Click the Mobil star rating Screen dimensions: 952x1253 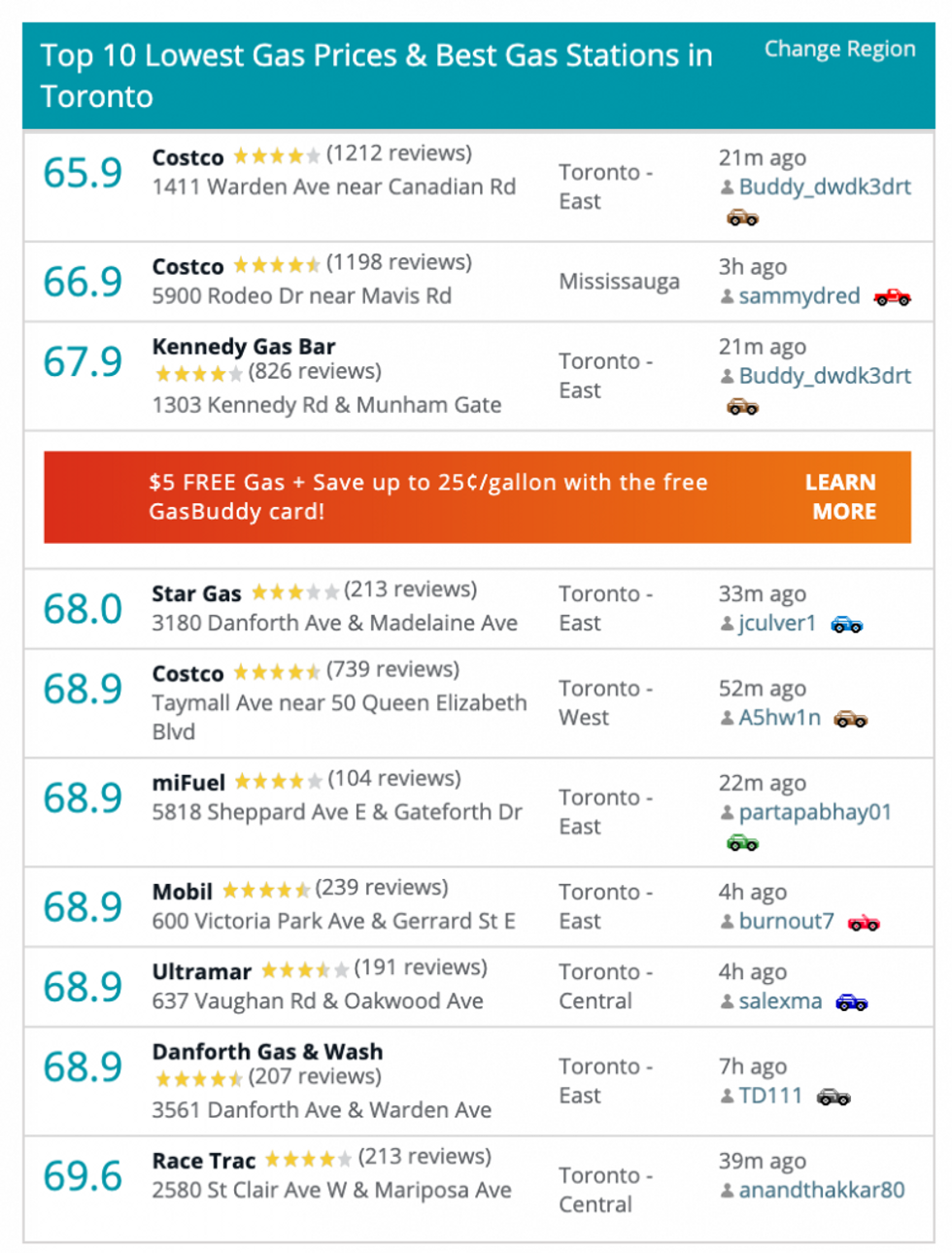[x=266, y=890]
